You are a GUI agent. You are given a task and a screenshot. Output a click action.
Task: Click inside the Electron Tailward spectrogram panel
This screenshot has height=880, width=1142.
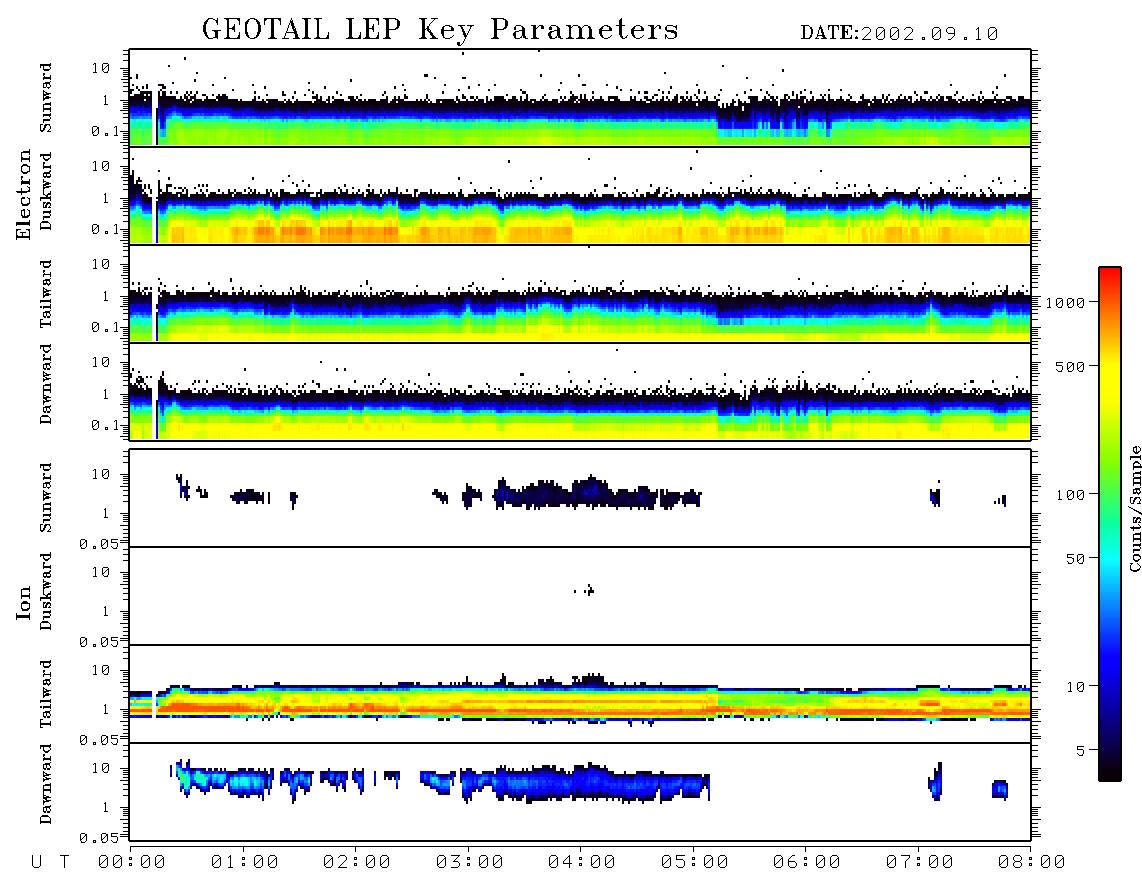click(580, 294)
